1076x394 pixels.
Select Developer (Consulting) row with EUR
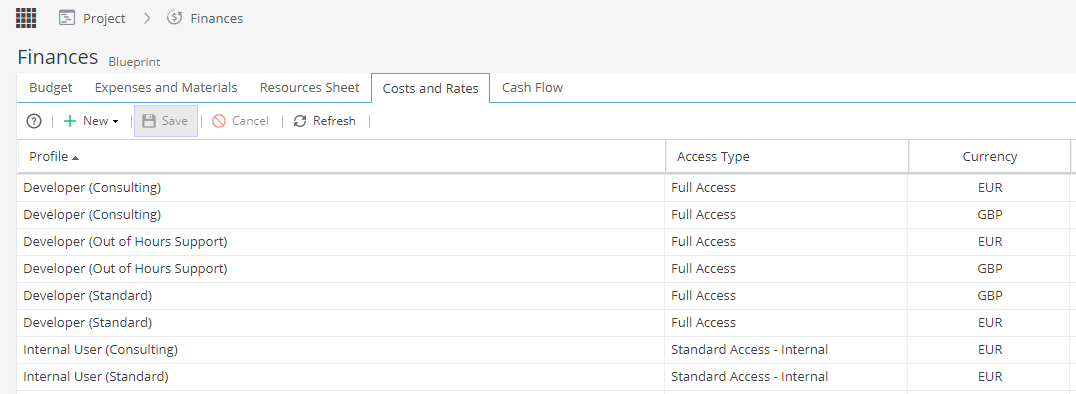pyautogui.click(x=546, y=187)
